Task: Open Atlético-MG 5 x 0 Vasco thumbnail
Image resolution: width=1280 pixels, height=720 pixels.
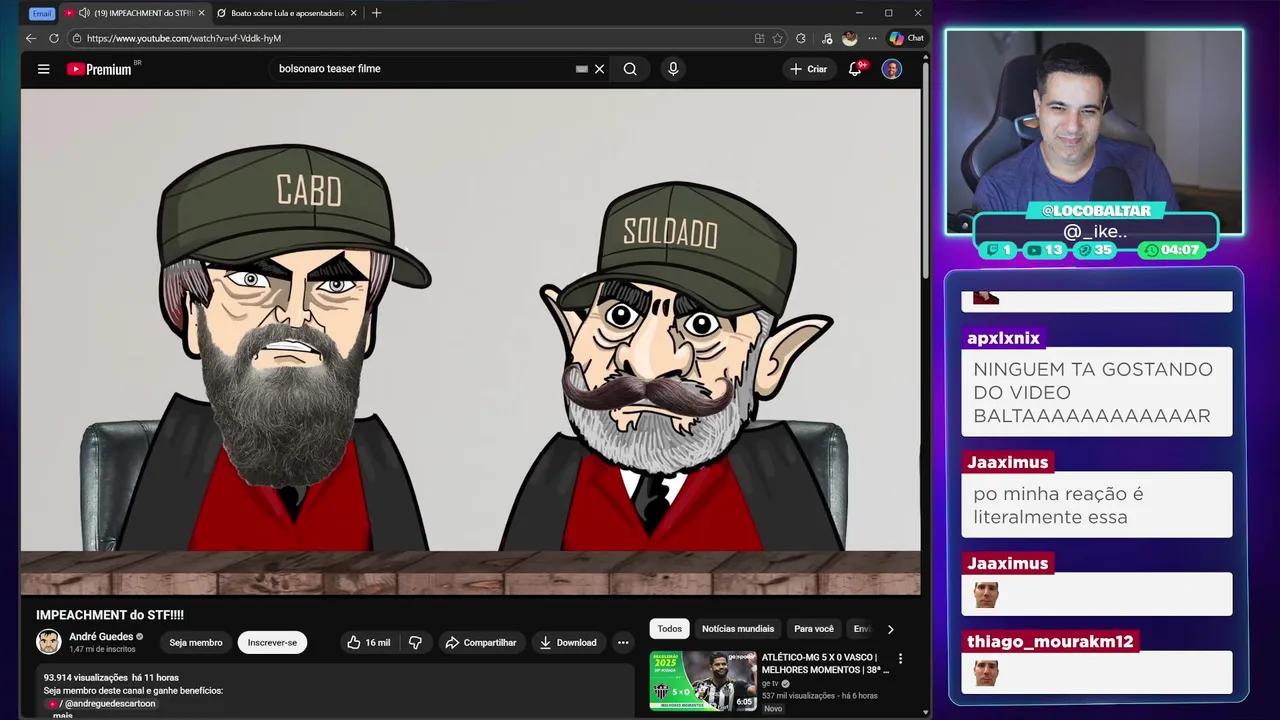Action: [703, 681]
